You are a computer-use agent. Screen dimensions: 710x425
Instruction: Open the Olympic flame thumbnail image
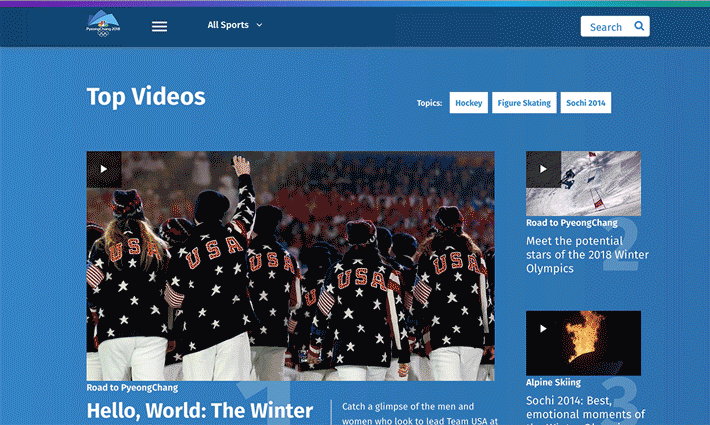583,343
